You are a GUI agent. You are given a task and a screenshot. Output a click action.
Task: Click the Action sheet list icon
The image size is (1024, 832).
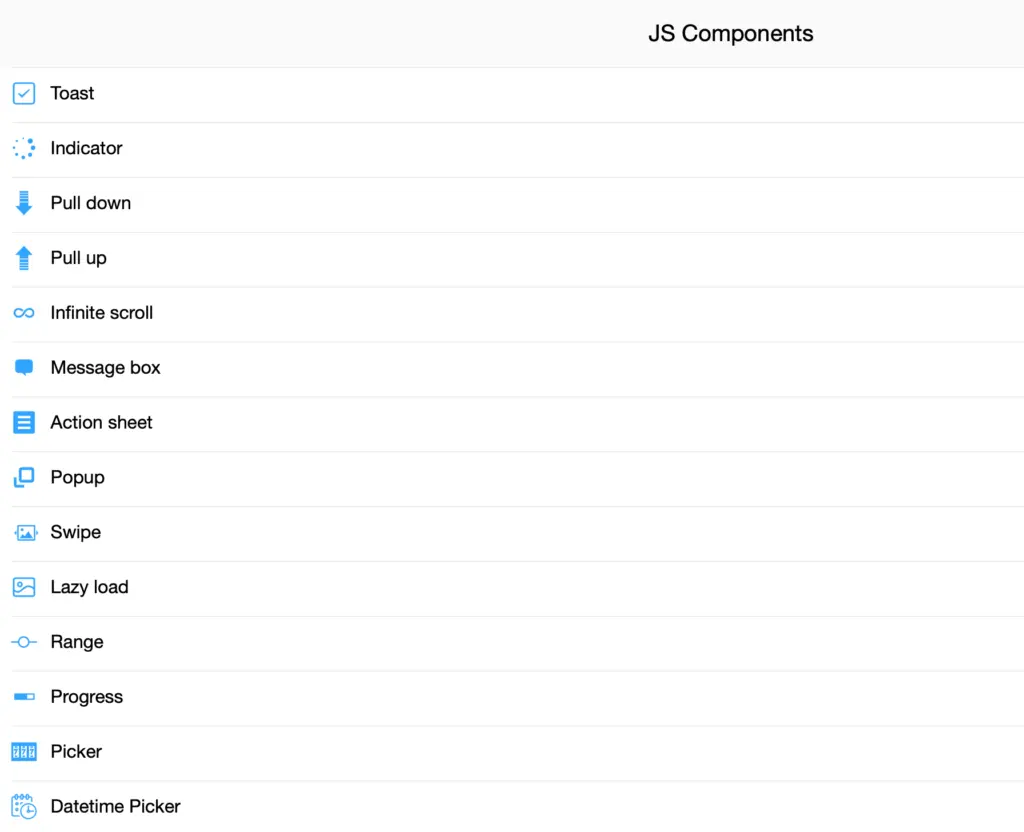click(24, 422)
